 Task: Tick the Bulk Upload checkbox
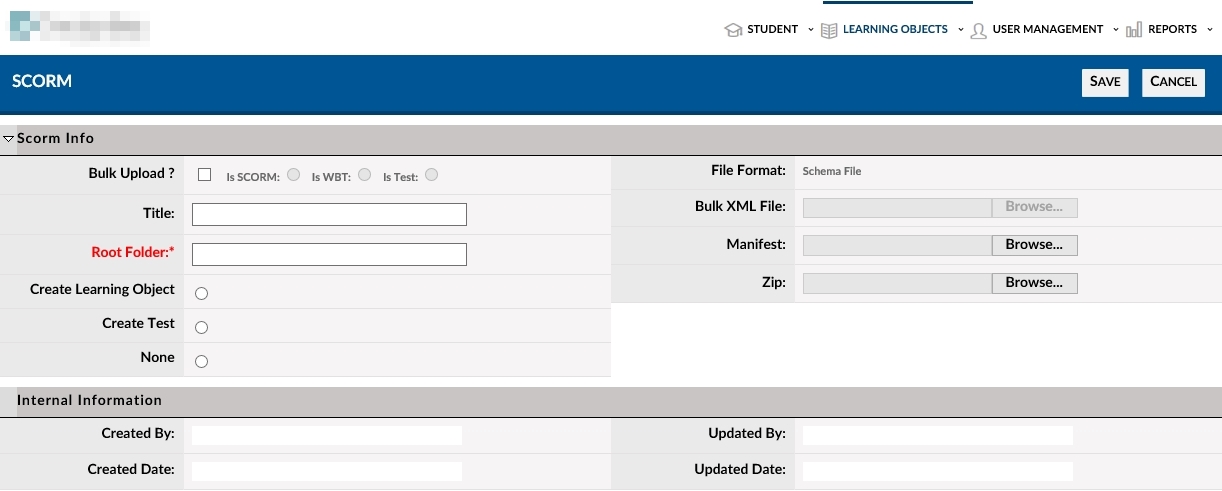pos(205,174)
